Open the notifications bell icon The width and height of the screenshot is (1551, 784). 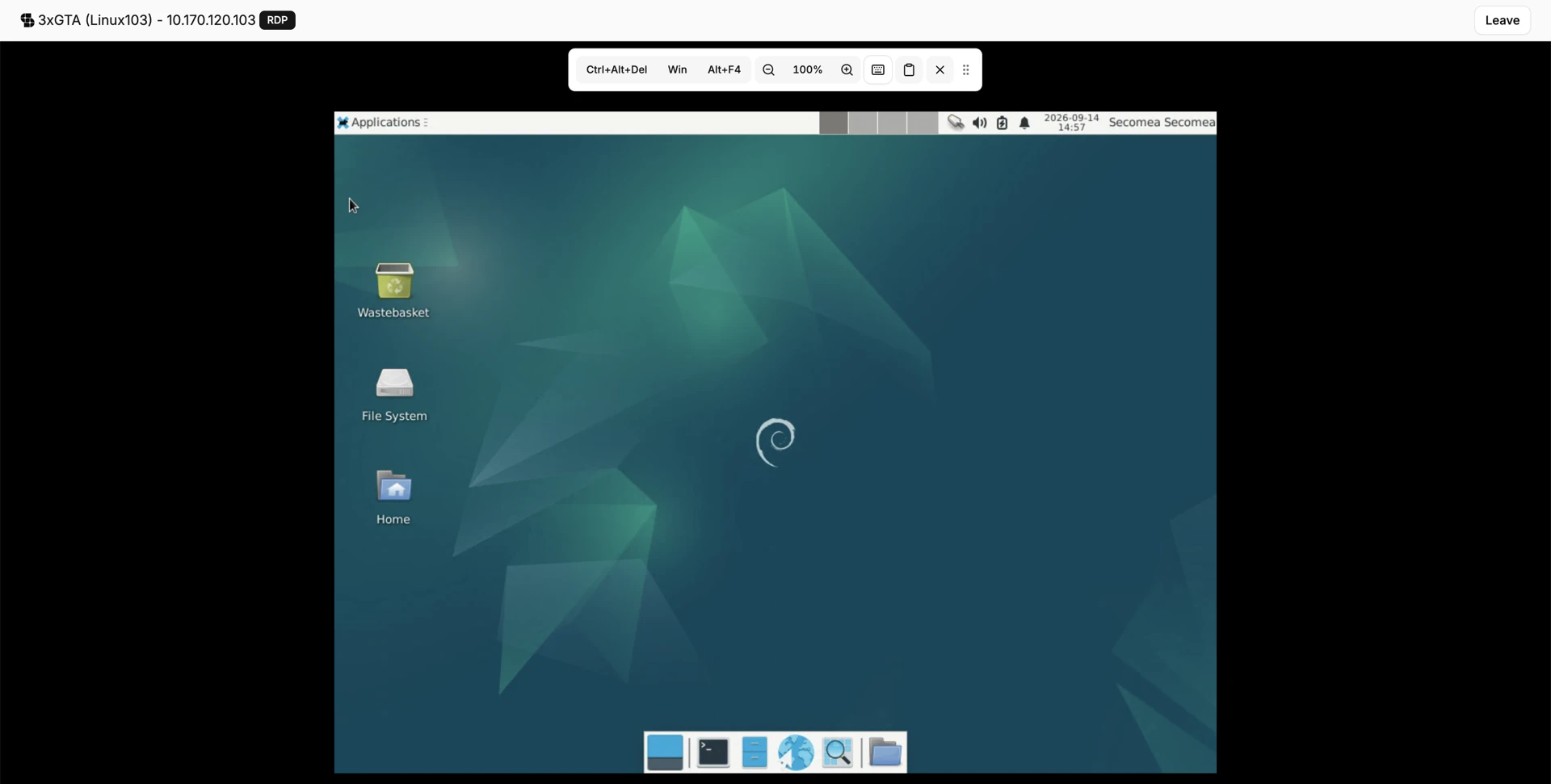coord(1024,123)
